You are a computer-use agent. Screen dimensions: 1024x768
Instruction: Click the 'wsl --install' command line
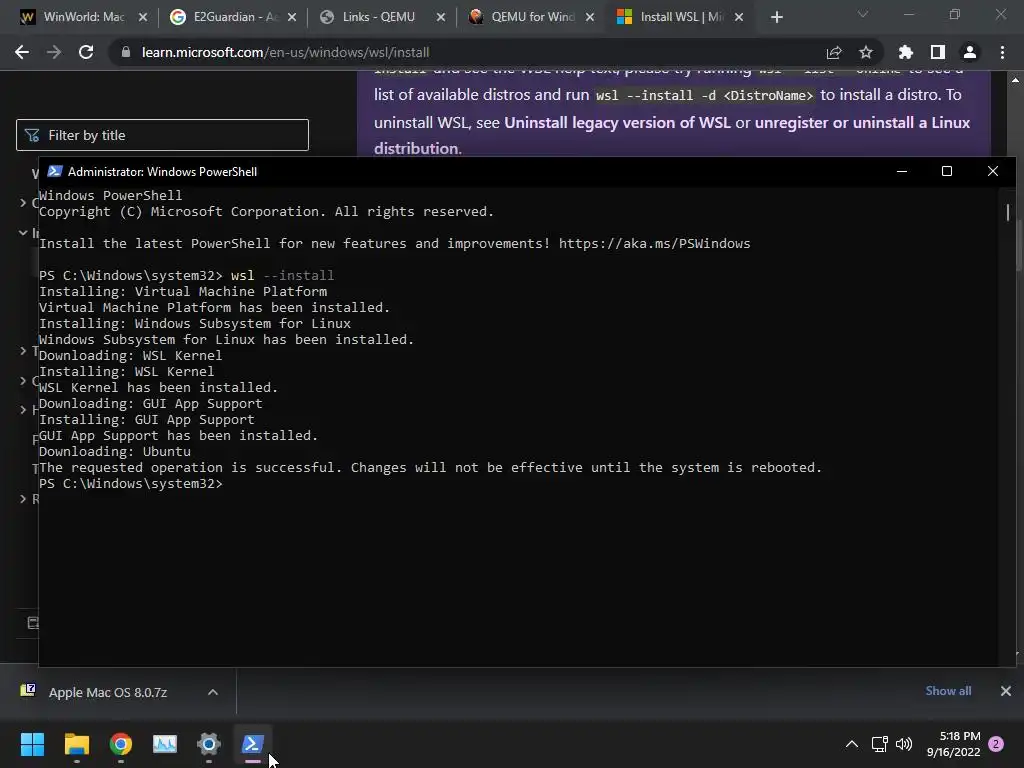coord(186,276)
